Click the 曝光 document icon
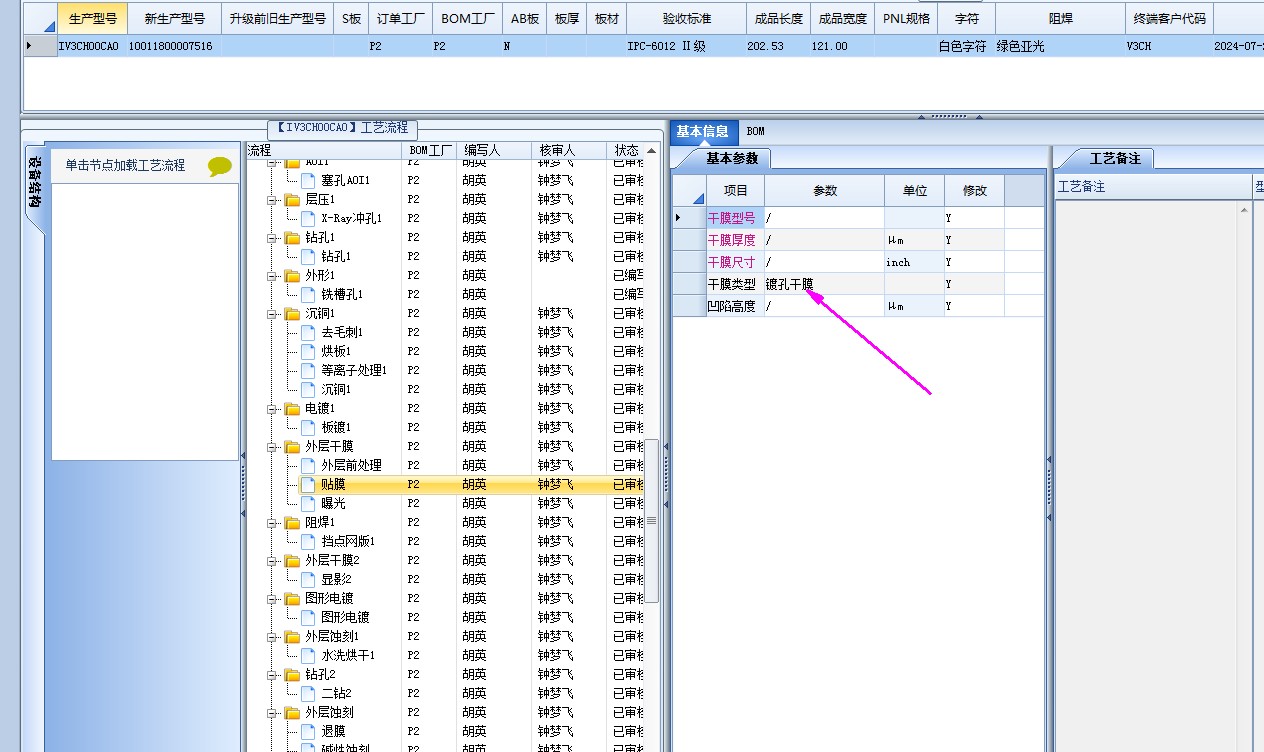The image size is (1264, 752). click(308, 503)
